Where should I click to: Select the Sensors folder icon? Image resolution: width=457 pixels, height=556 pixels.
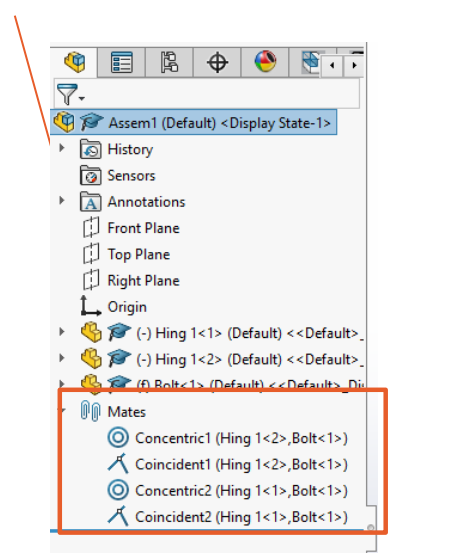[x=90, y=175]
